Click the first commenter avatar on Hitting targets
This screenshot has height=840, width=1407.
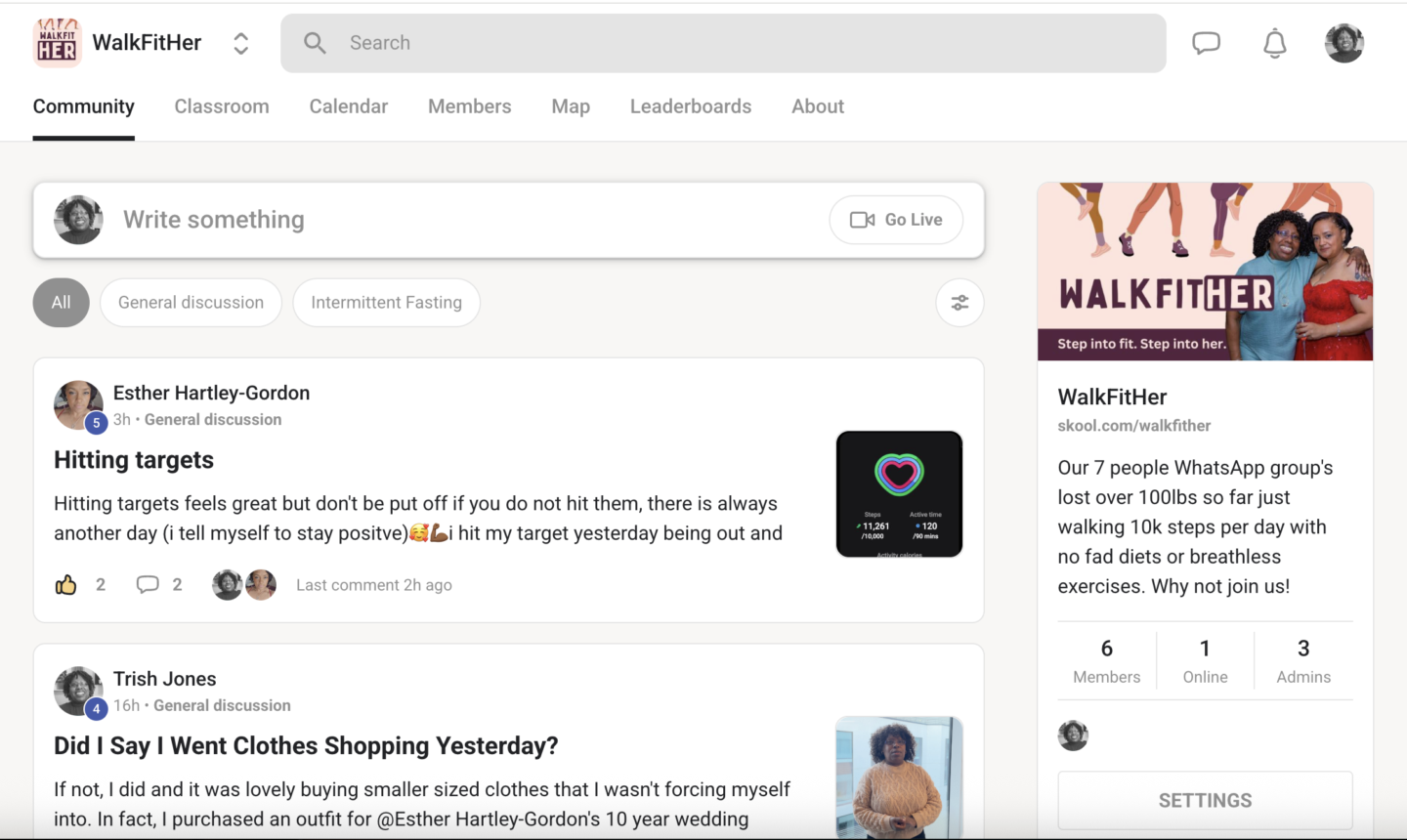click(x=228, y=585)
